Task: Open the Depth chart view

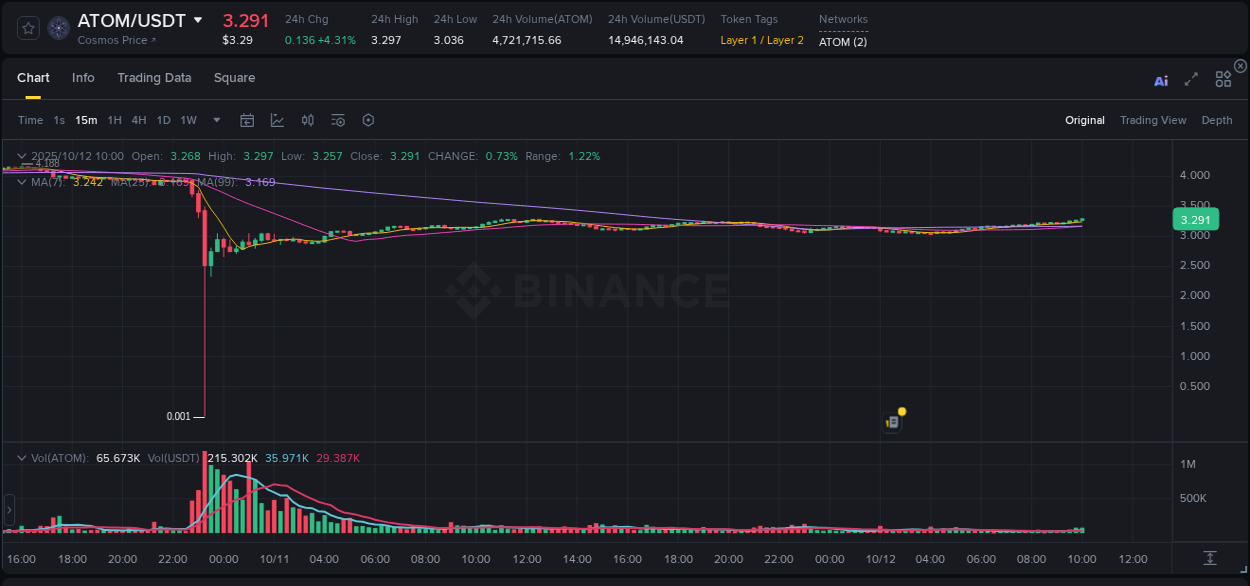Action: (x=1216, y=120)
